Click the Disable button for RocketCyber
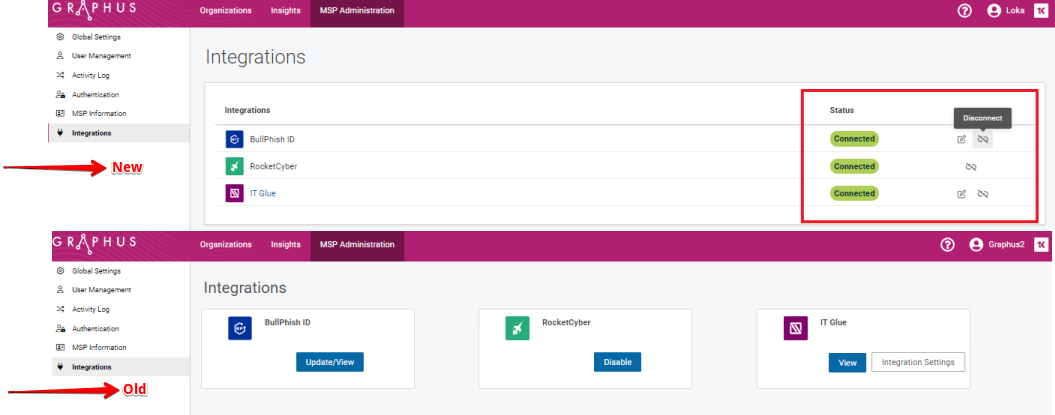This screenshot has height=415, width=1055. [617, 362]
